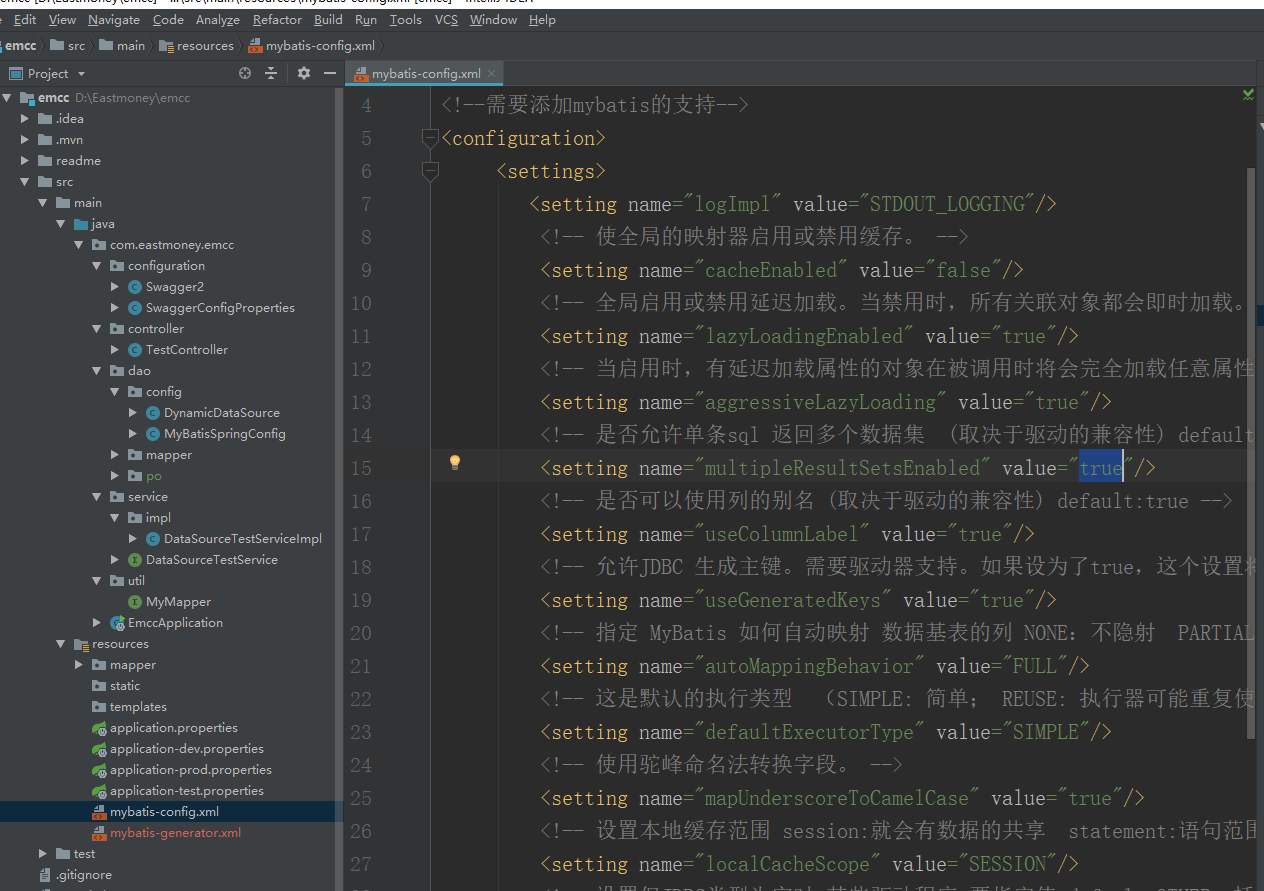The width and height of the screenshot is (1264, 891).
Task: Select the util package
Action: click(136, 581)
